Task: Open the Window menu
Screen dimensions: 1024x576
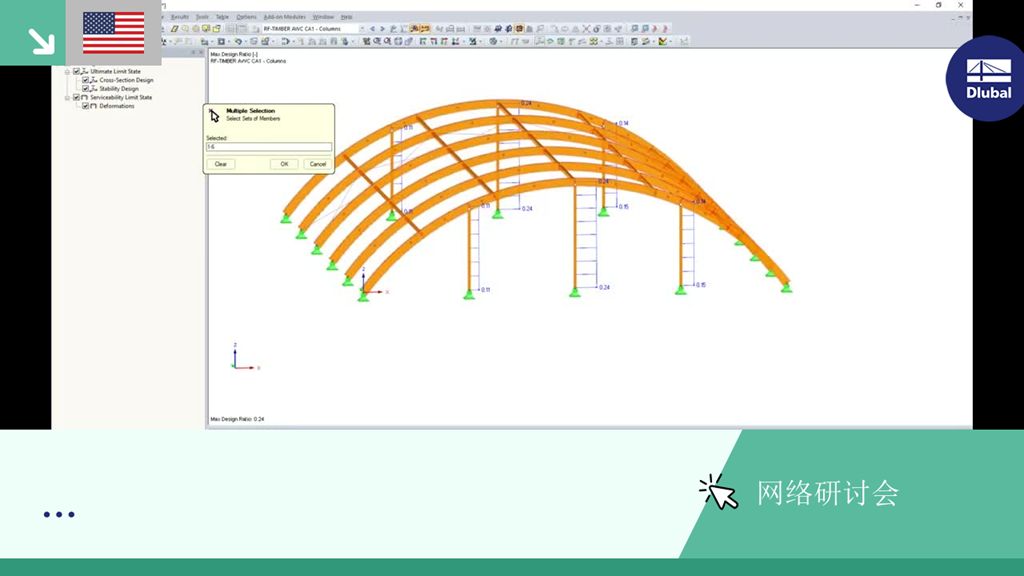Action: [323, 17]
